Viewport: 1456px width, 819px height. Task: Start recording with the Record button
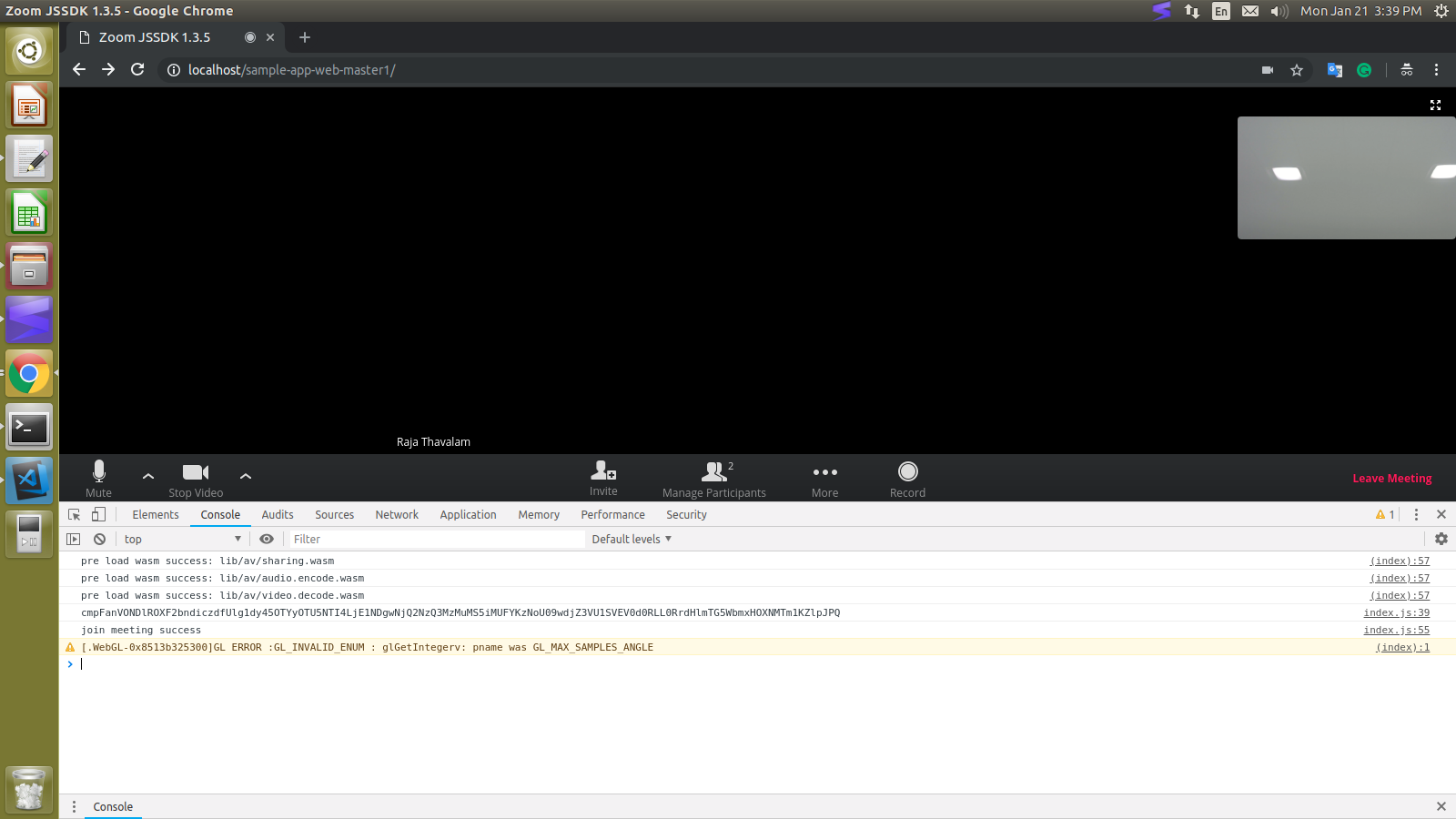(x=907, y=479)
